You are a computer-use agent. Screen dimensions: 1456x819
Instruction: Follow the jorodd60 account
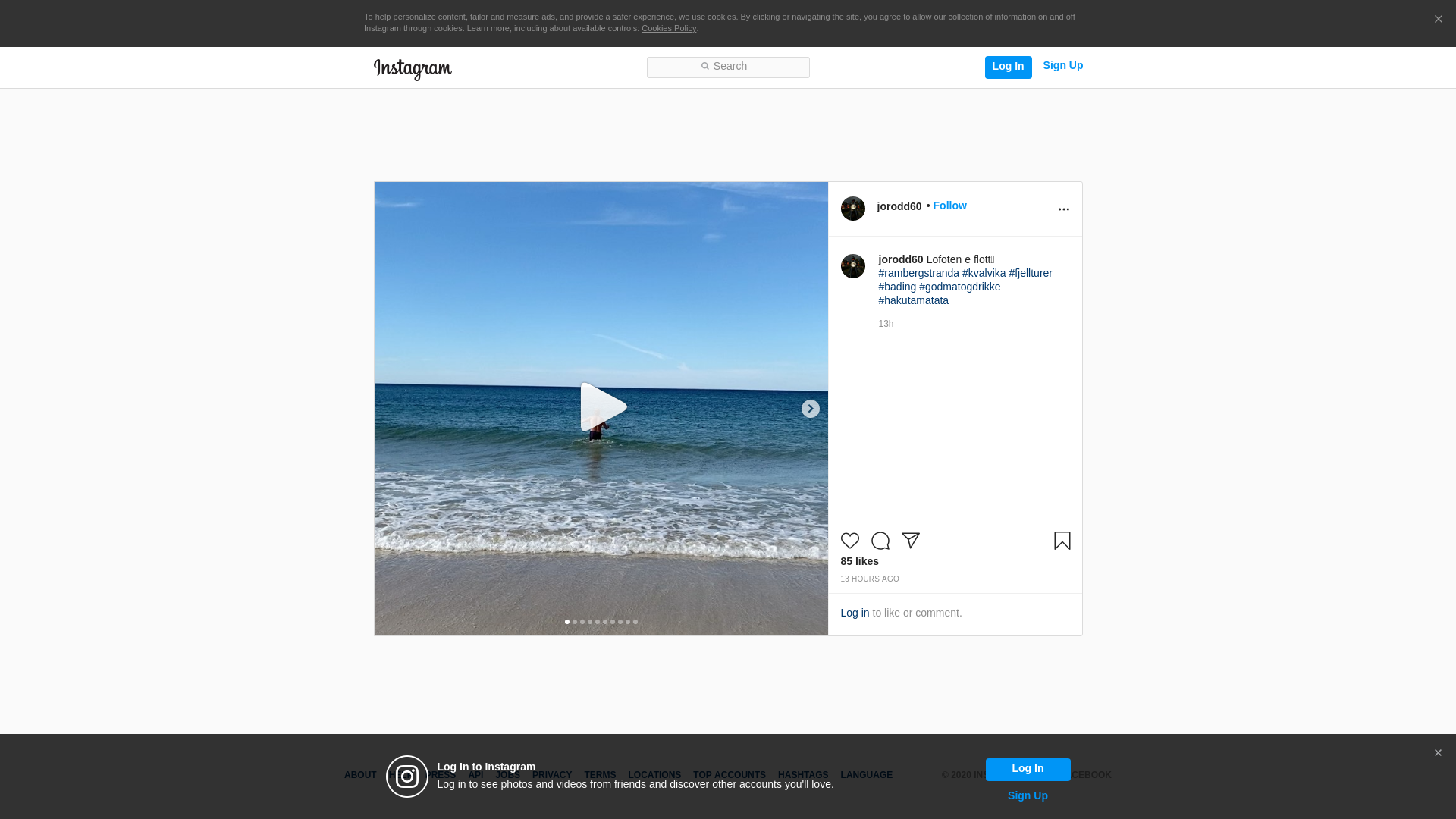click(x=949, y=206)
